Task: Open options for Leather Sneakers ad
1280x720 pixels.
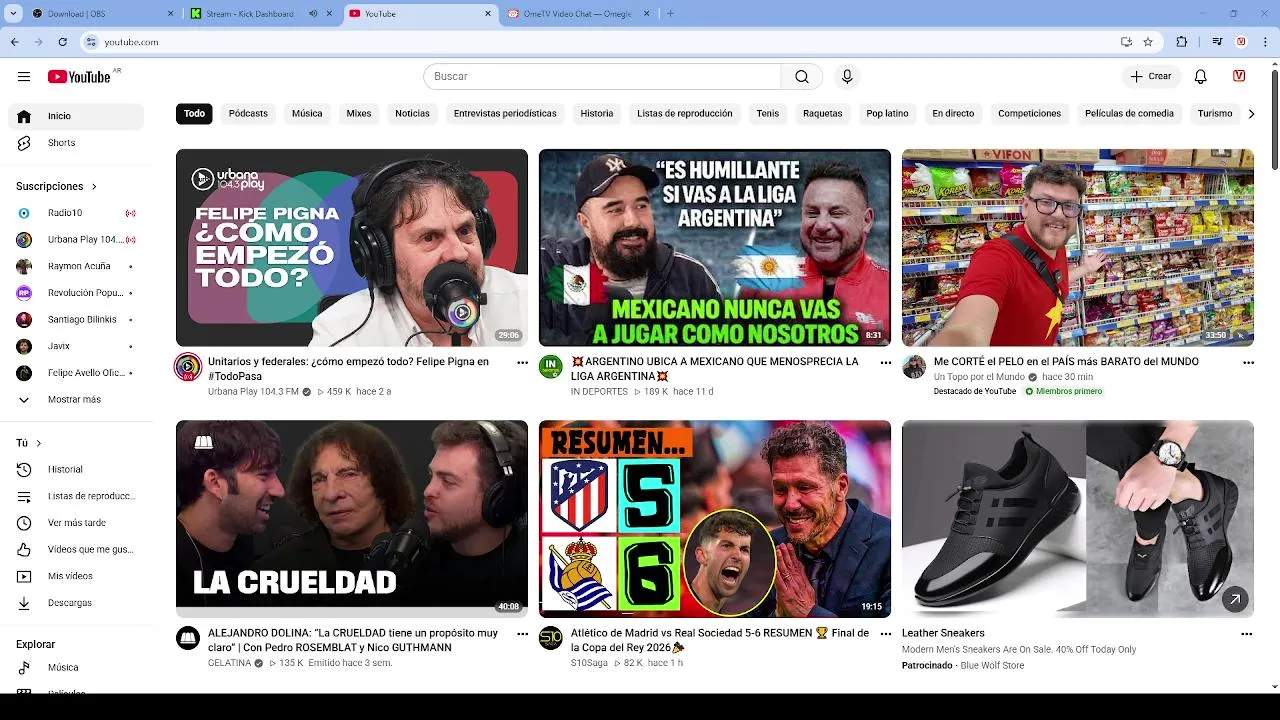Action: 1247,634
